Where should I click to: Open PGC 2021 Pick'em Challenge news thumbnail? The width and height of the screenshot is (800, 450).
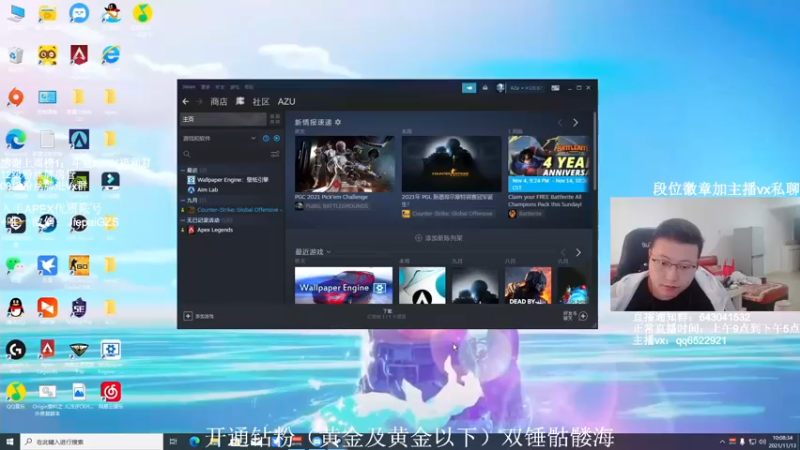pyautogui.click(x=344, y=164)
